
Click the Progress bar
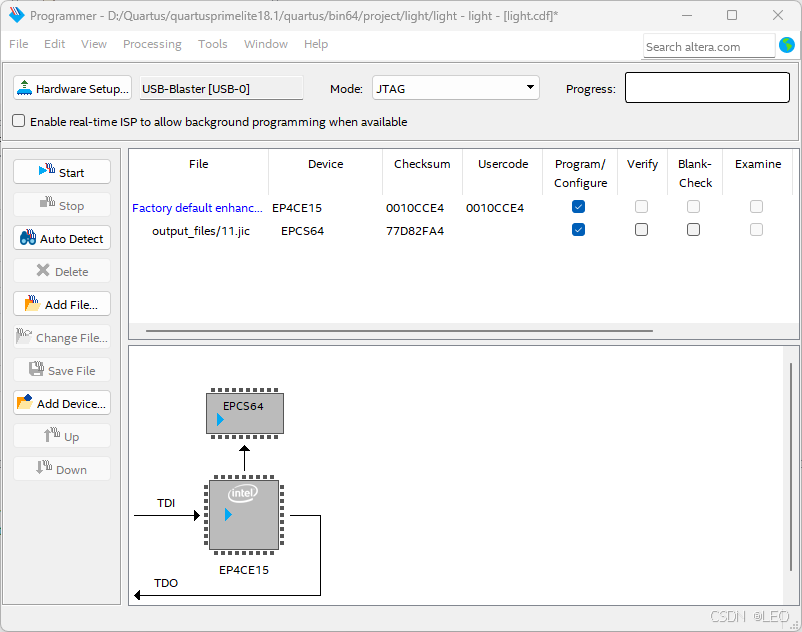pyautogui.click(x=707, y=87)
